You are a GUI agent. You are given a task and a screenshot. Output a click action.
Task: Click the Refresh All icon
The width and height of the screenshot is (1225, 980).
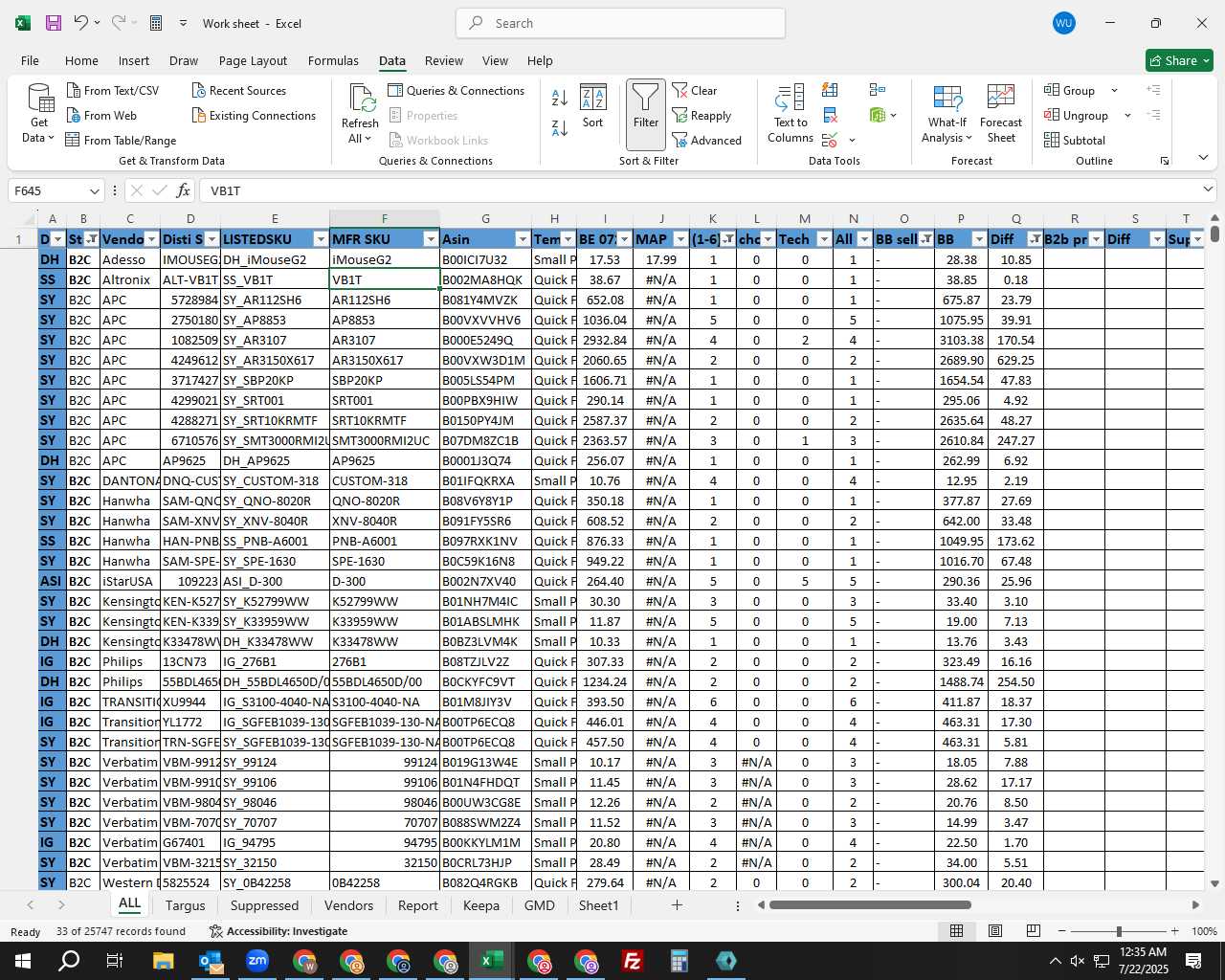click(362, 99)
